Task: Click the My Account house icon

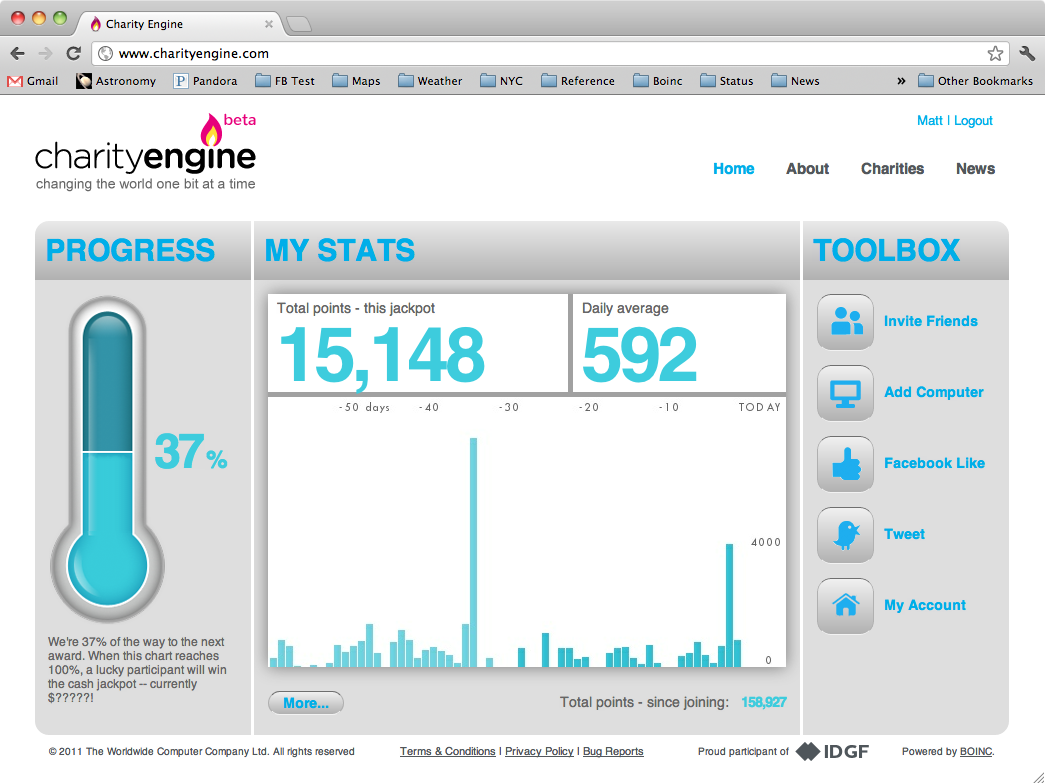Action: pos(845,605)
